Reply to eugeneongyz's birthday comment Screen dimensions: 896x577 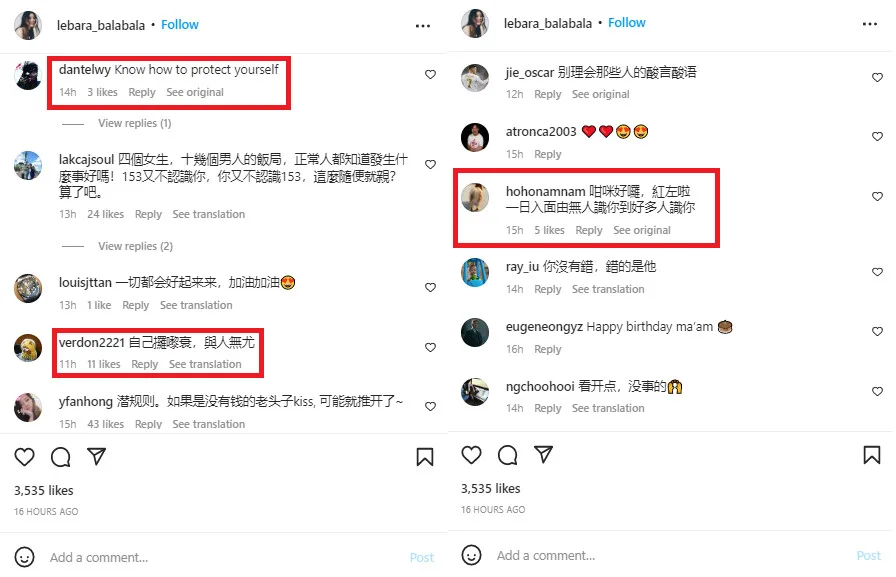click(x=547, y=349)
